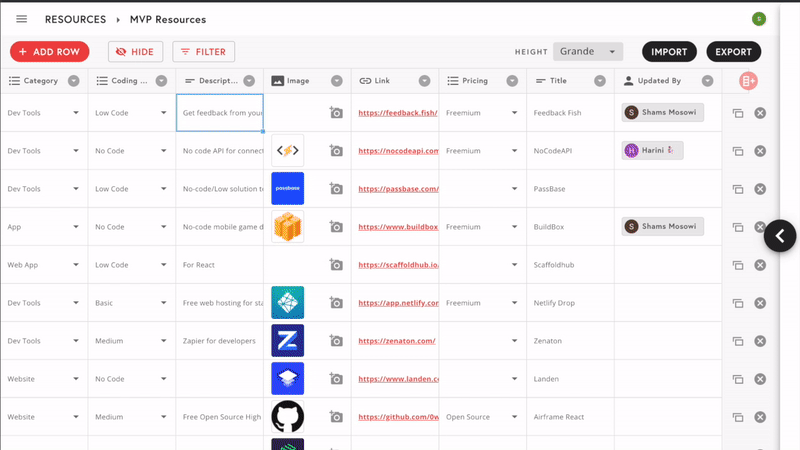Open the nocodeapi.com link
800x450 pixels.
[x=398, y=151]
